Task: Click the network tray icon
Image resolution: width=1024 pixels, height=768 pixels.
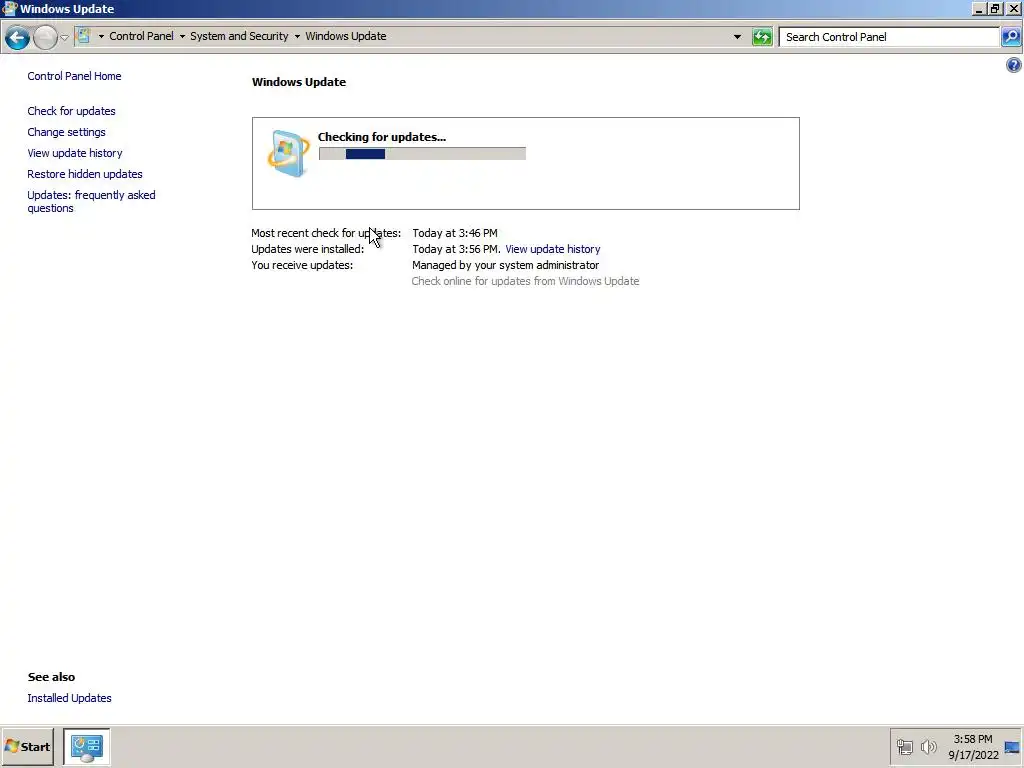Action: 904,746
